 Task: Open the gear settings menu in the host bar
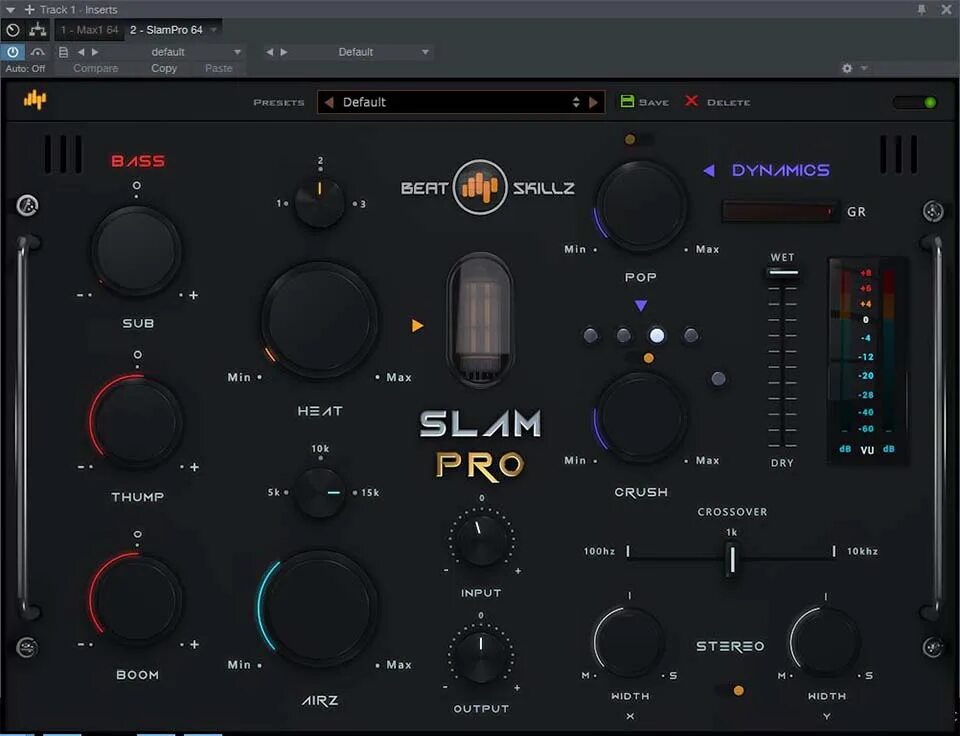[x=847, y=68]
